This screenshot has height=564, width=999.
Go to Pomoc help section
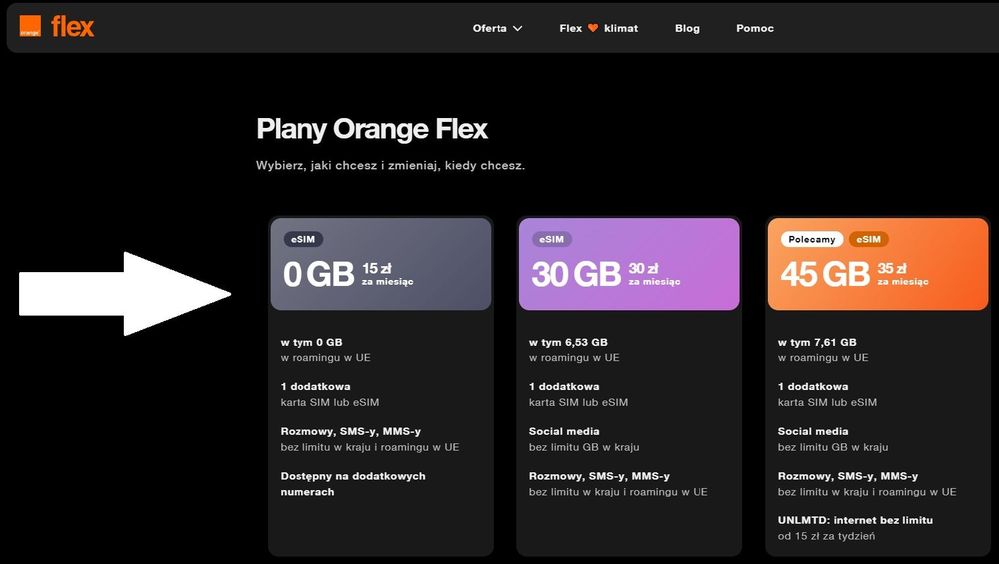pyautogui.click(x=755, y=28)
